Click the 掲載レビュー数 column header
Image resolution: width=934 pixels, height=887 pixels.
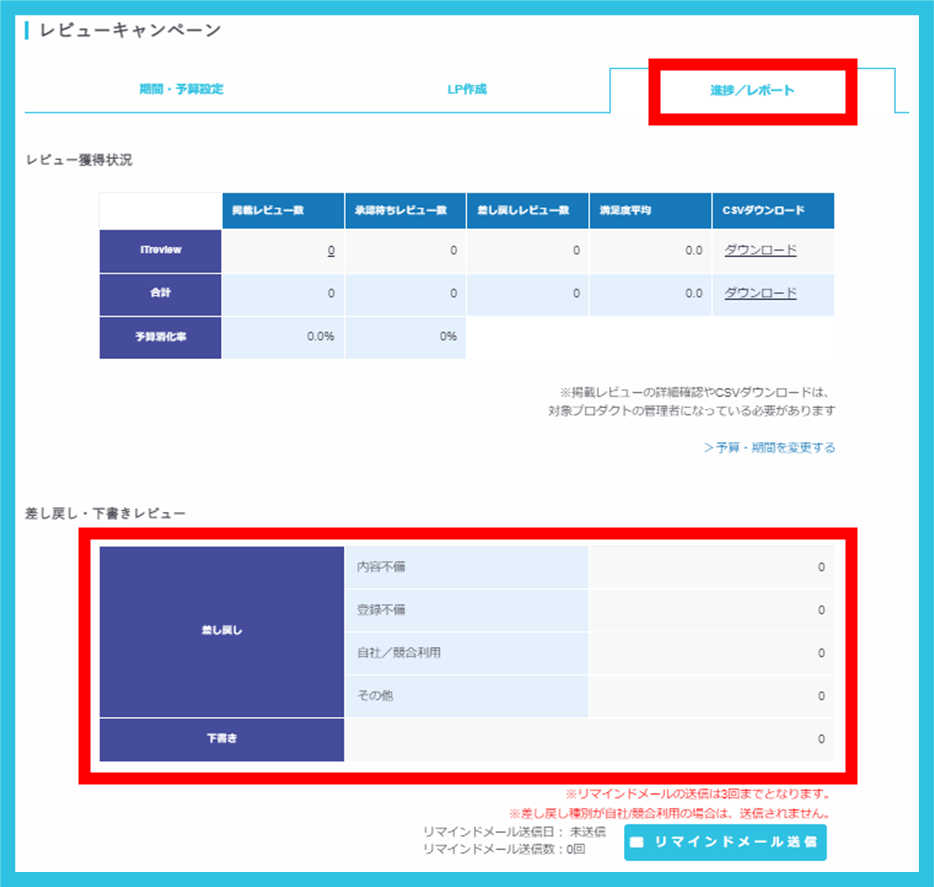282,211
